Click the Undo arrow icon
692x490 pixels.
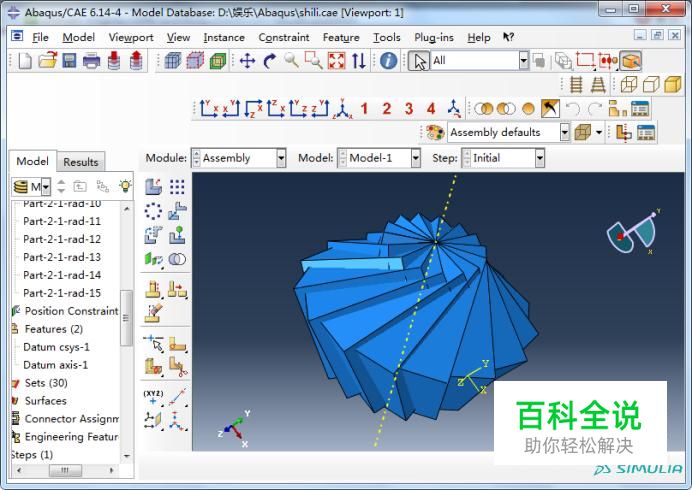[572, 109]
